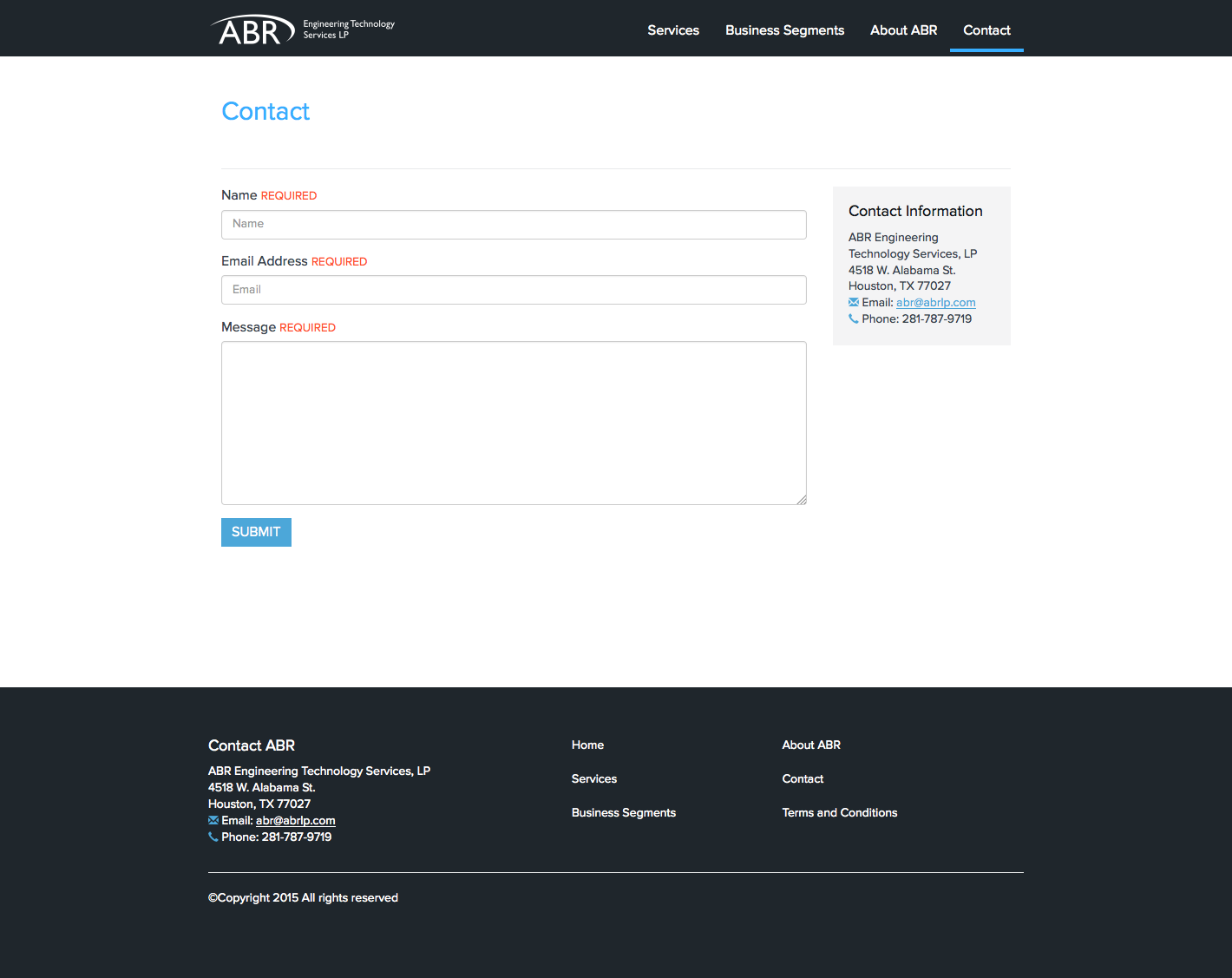
Task: Click the footer phone icon beside Phone
Action: (213, 837)
